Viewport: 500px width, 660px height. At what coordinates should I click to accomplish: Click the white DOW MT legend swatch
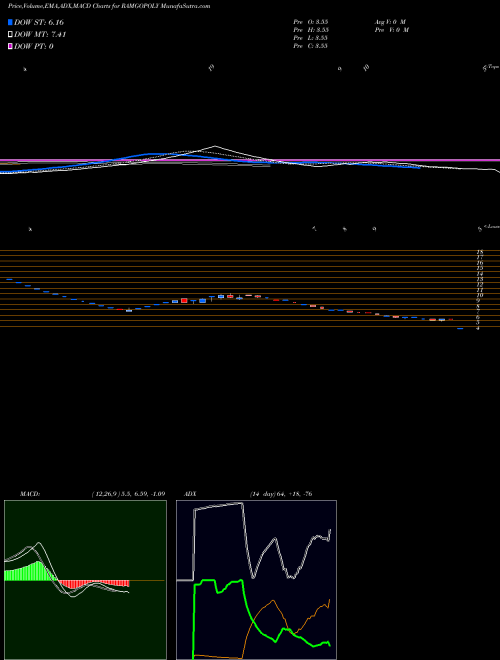click(10, 34)
